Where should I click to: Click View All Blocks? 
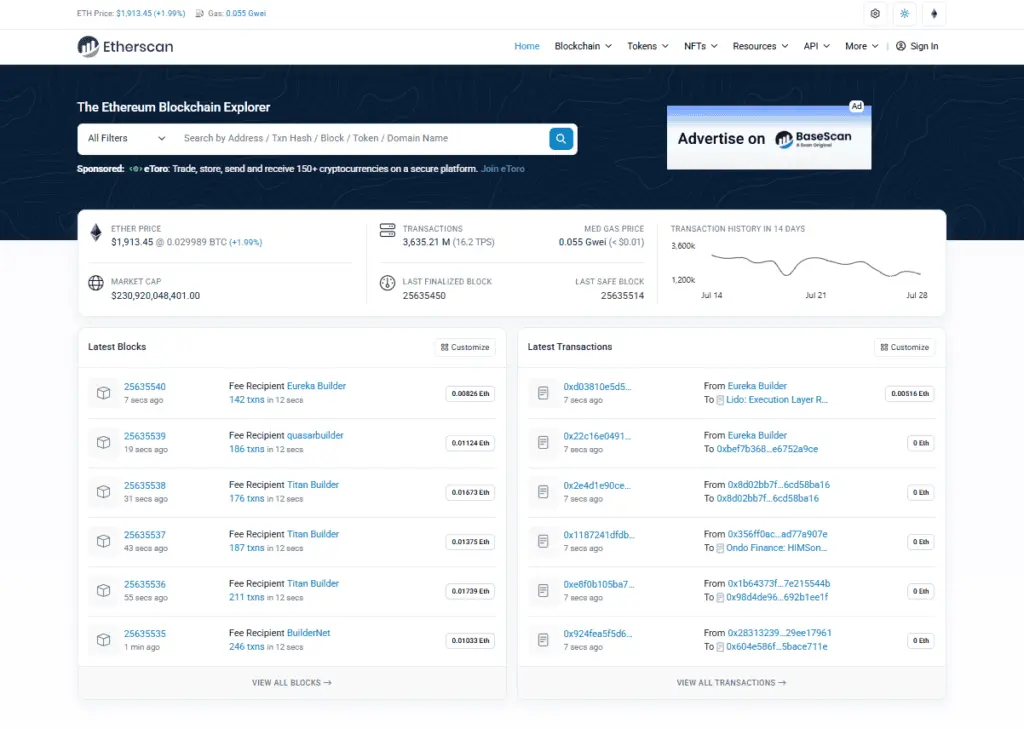point(292,683)
